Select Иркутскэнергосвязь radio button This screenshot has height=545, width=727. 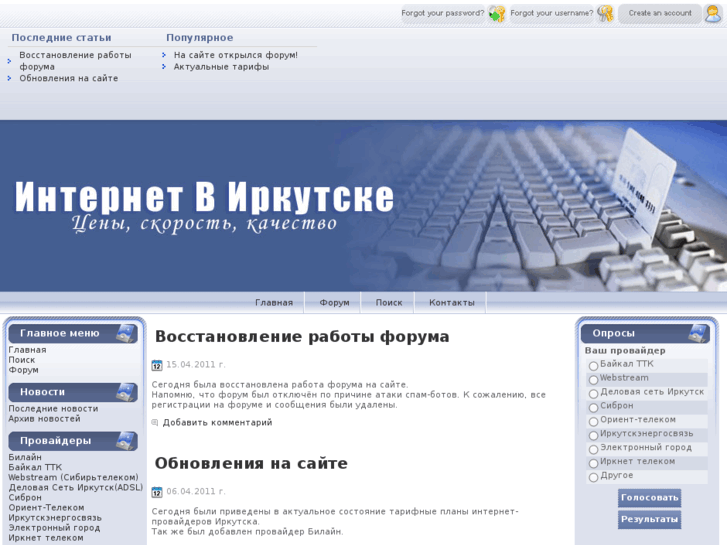[x=593, y=436]
